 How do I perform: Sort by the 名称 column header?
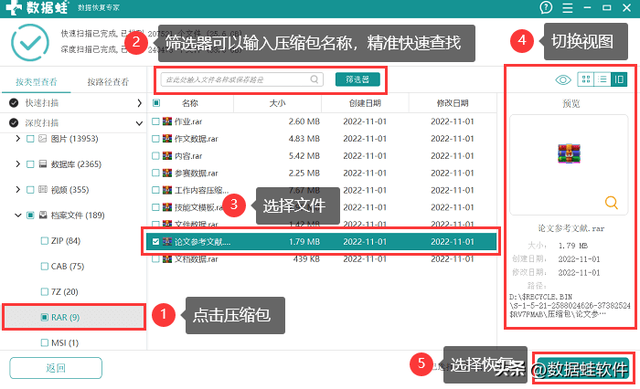pos(190,103)
